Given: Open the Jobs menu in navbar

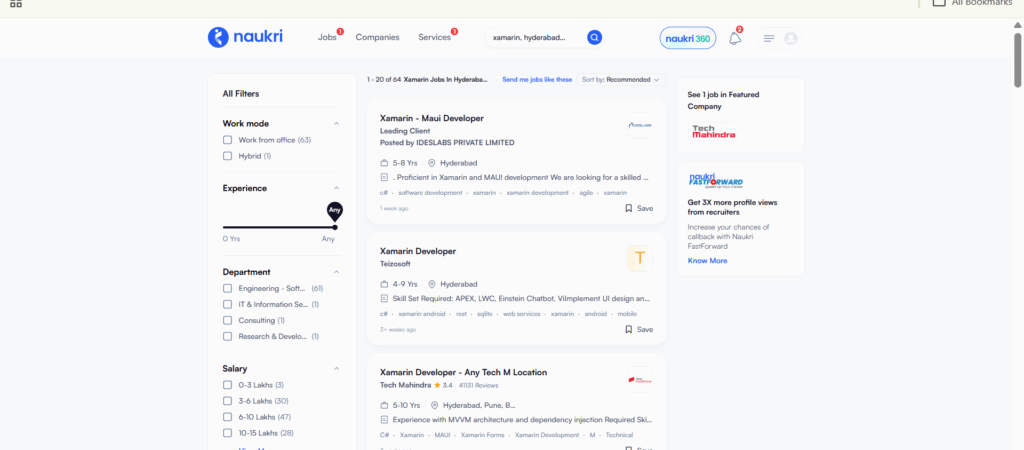Looking at the screenshot, I should pyautogui.click(x=327, y=37).
